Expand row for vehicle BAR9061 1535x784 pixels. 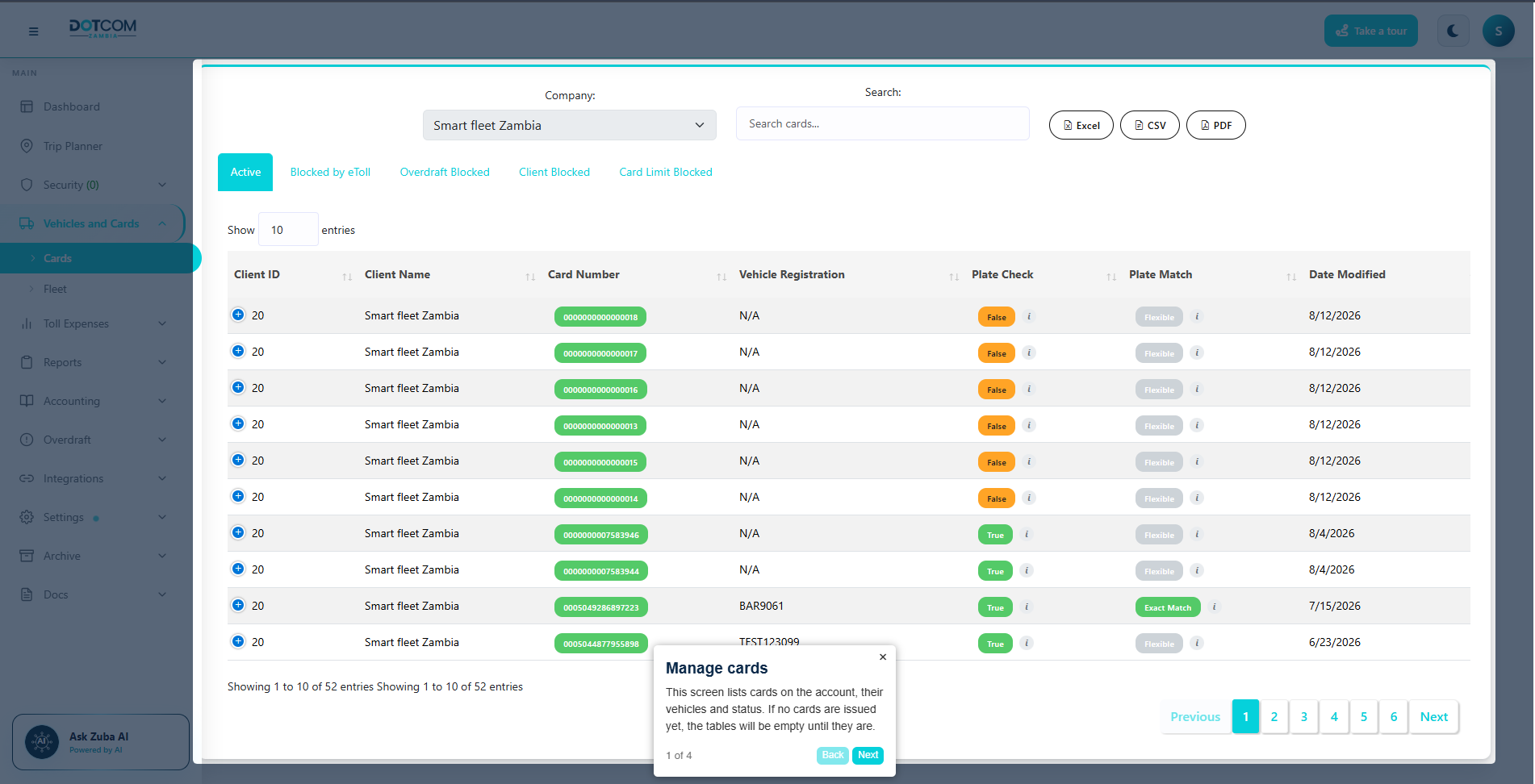coord(238,605)
